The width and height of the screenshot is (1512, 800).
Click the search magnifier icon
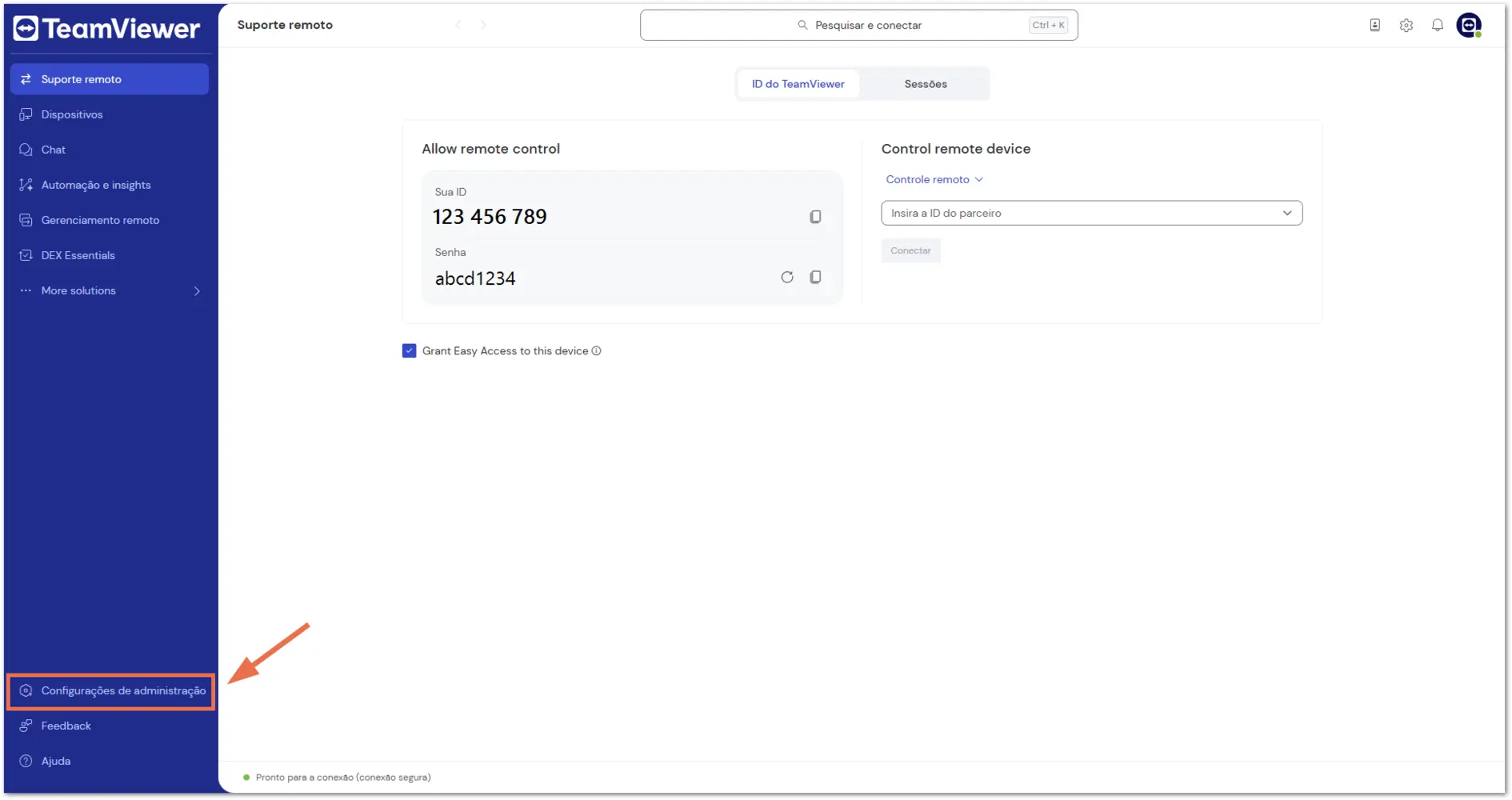click(802, 26)
